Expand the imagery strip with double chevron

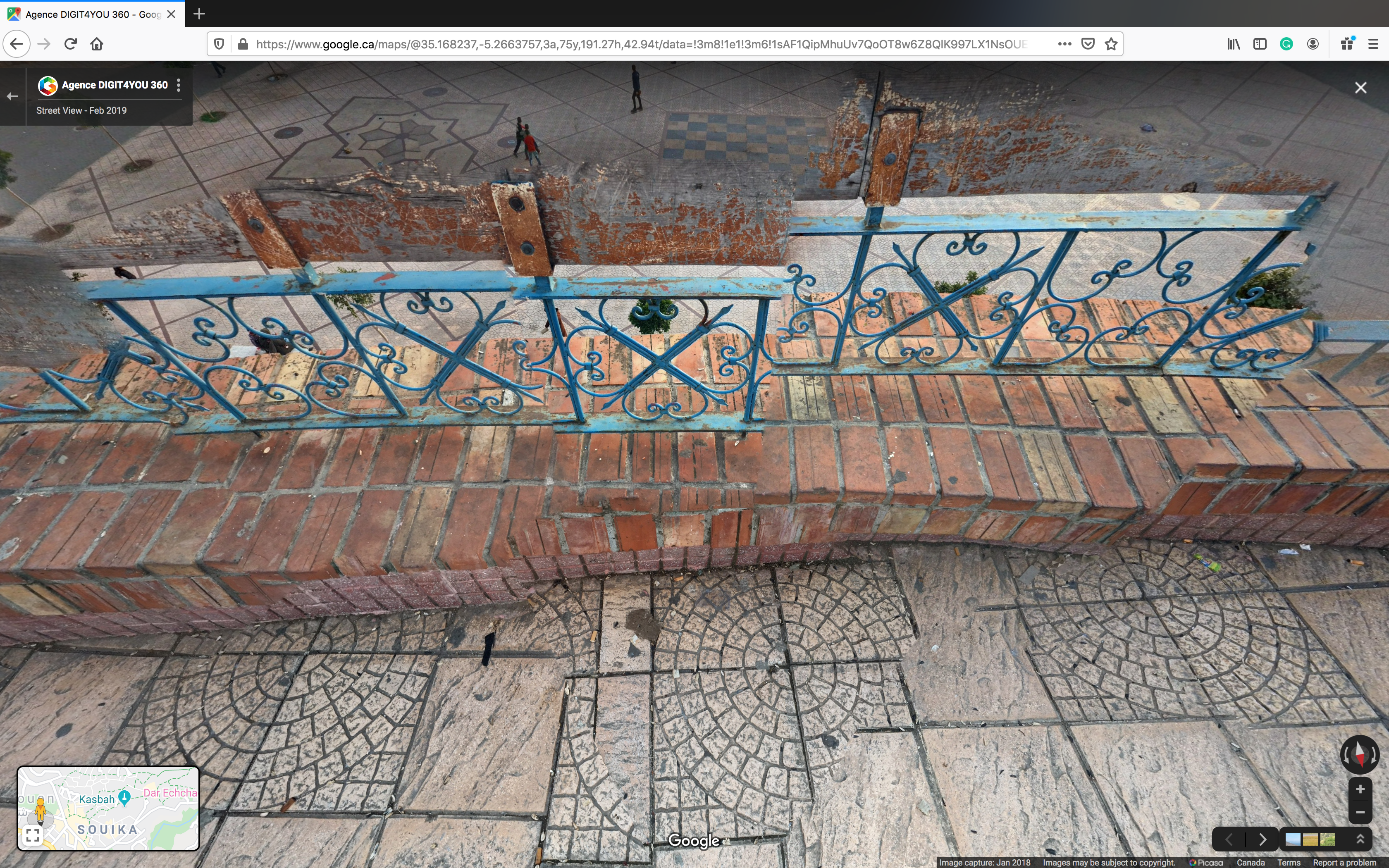coord(1360,839)
